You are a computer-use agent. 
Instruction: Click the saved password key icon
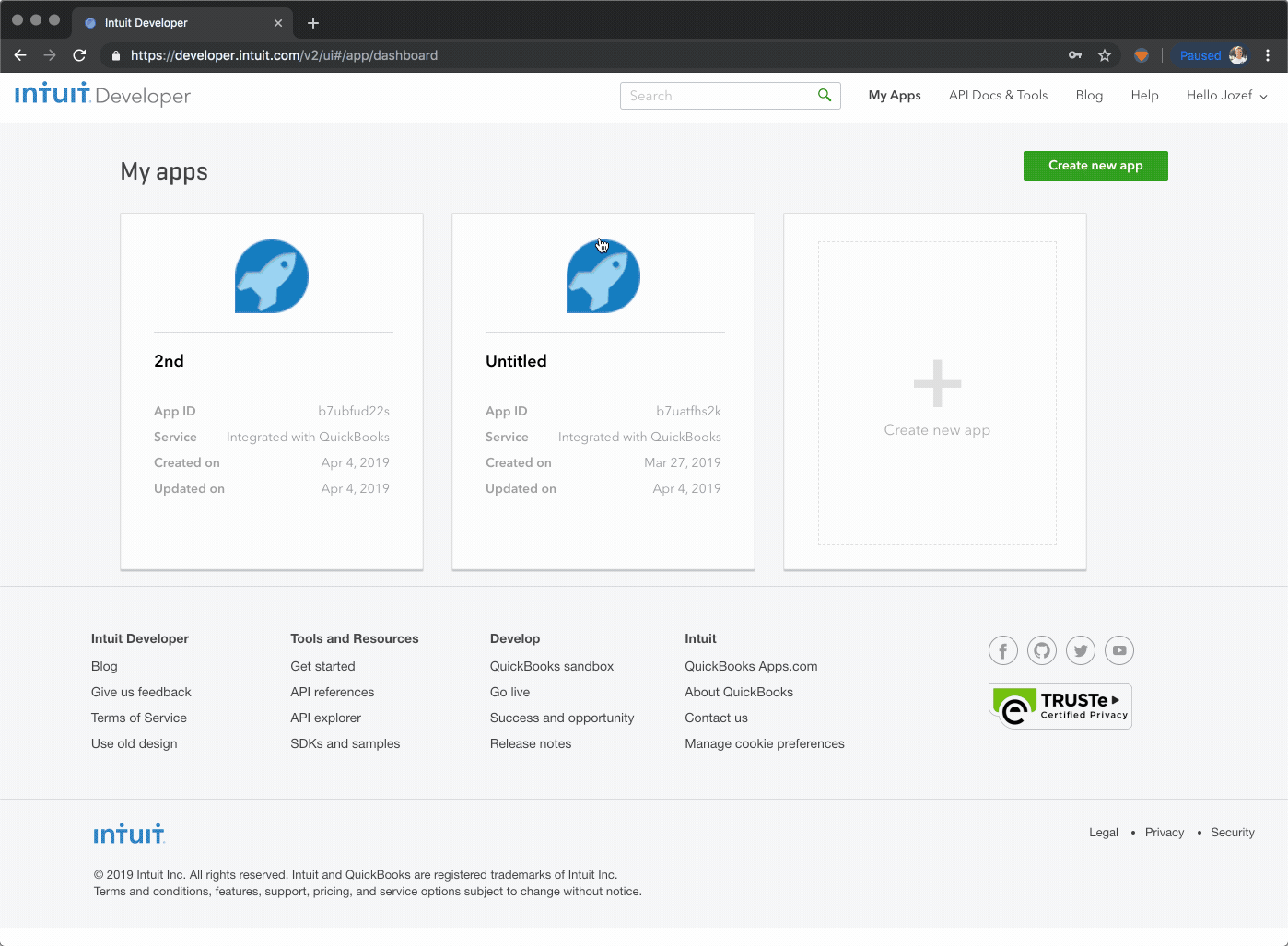click(x=1075, y=55)
